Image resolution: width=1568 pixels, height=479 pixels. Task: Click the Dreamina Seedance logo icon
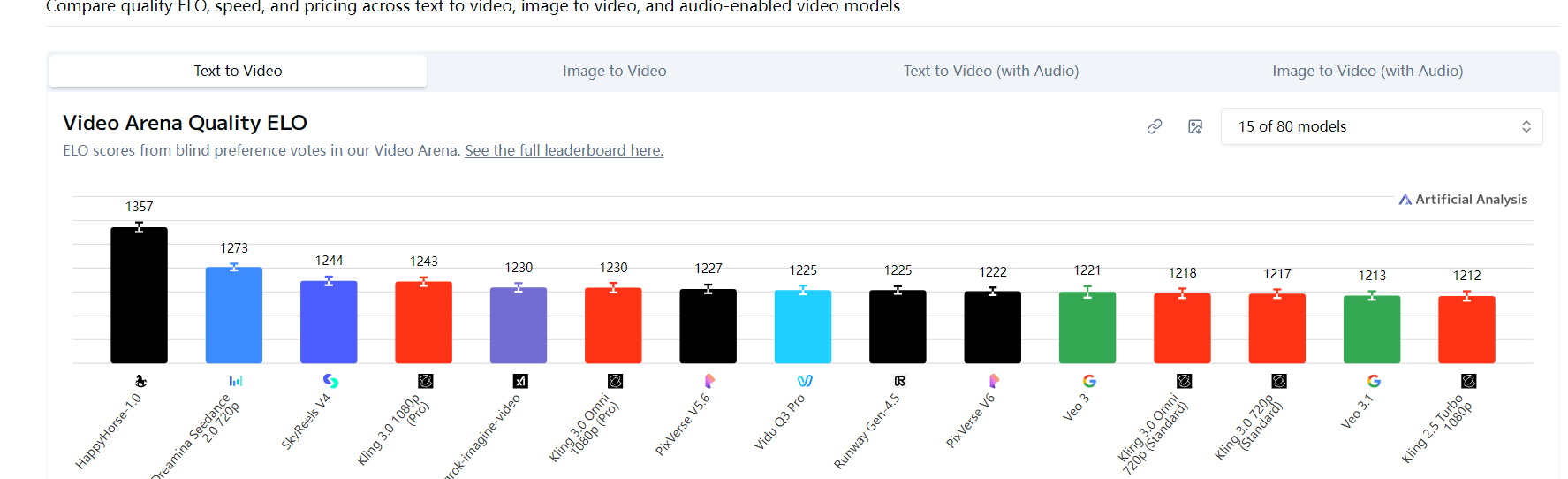(235, 381)
